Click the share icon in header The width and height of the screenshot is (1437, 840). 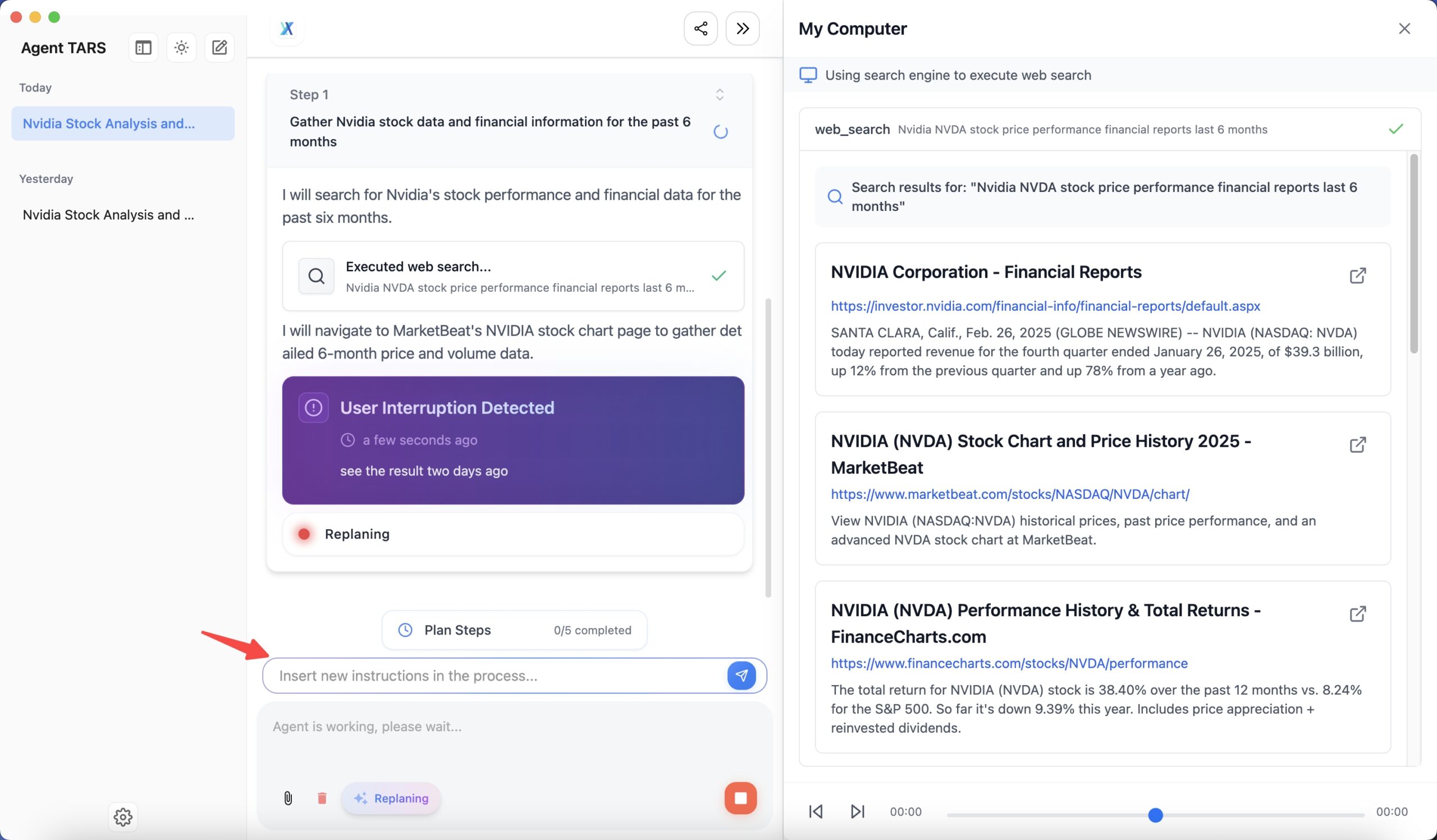(x=700, y=29)
